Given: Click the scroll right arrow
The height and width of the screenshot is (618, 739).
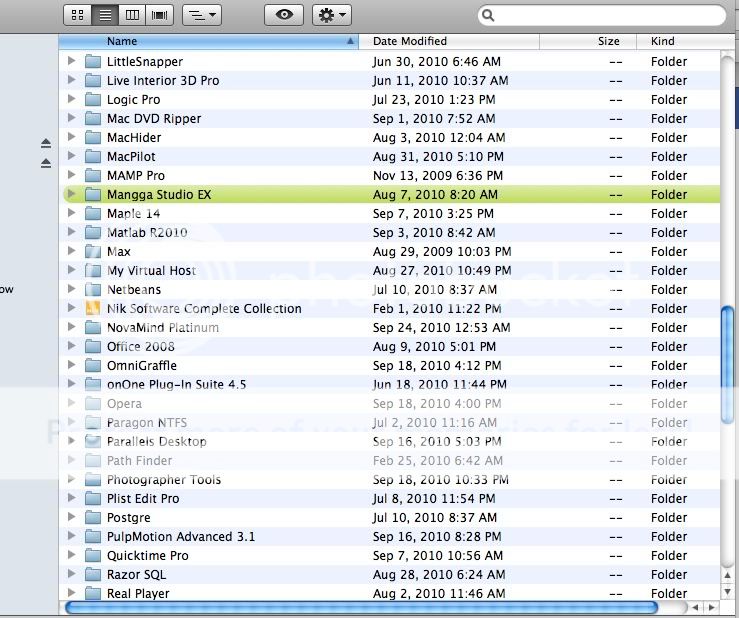Looking at the screenshot, I should tap(711, 608).
